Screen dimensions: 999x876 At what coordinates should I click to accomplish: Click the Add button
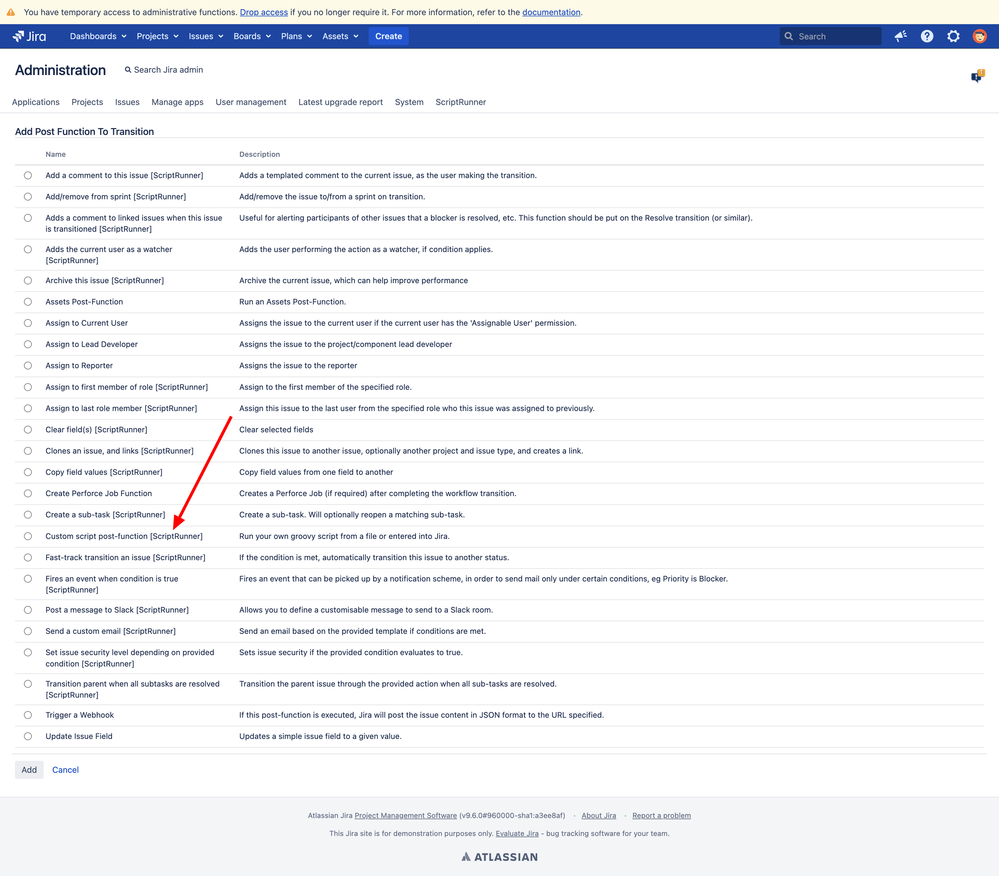coord(29,770)
